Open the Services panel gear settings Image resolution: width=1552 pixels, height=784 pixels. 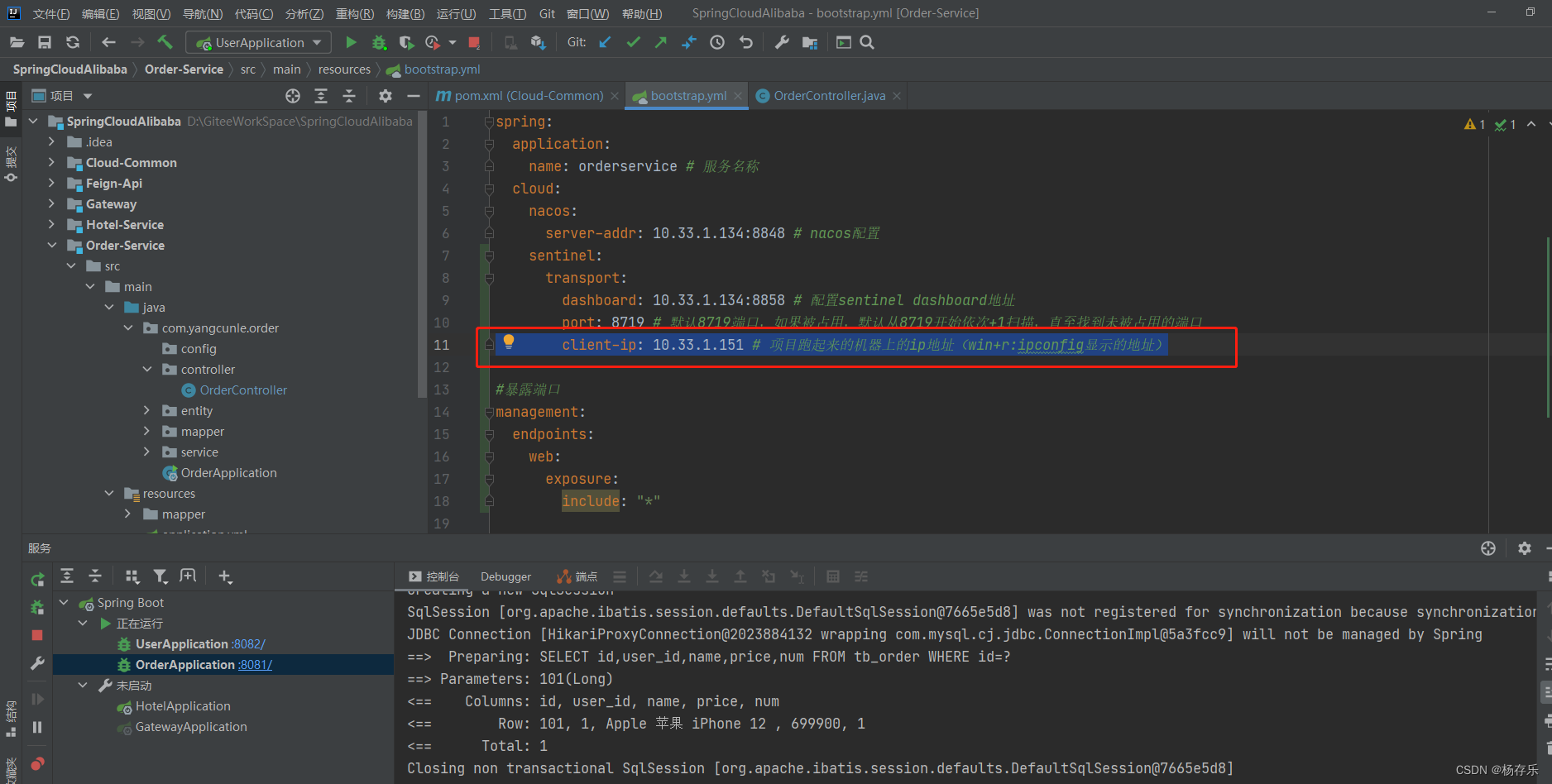1525,548
